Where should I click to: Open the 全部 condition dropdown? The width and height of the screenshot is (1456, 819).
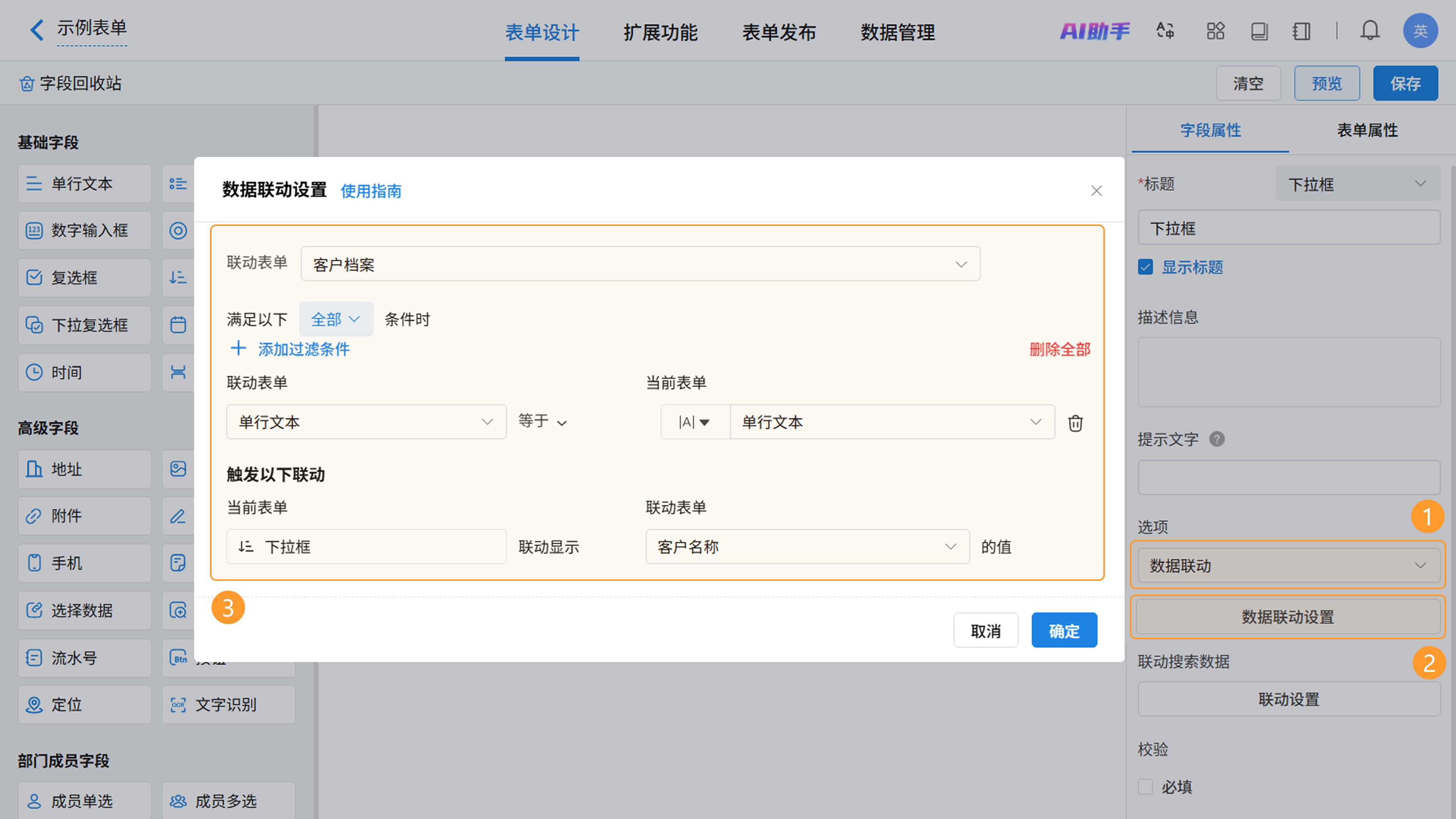[x=335, y=319]
